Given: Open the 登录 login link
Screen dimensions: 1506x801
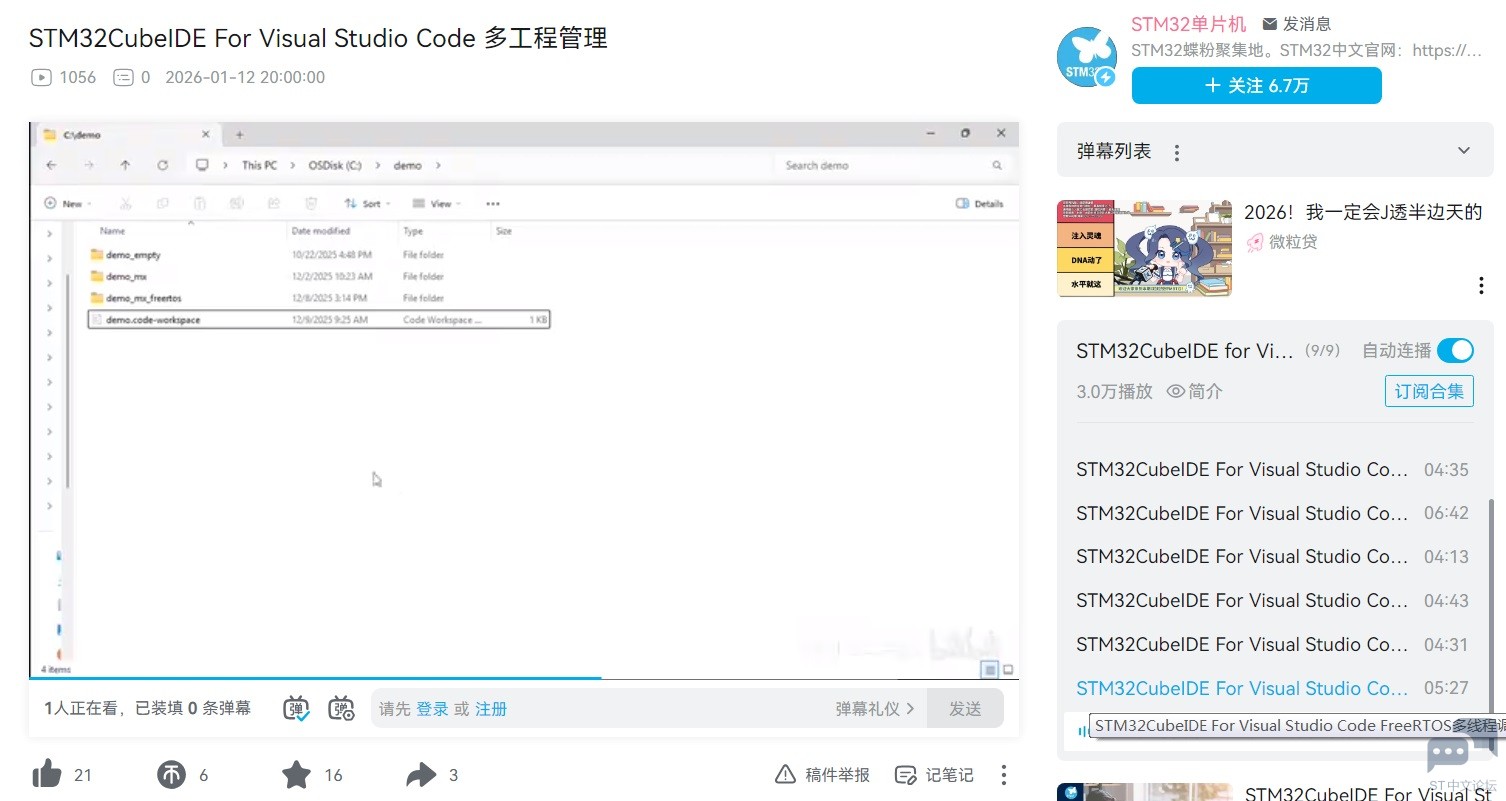Looking at the screenshot, I should click(x=432, y=709).
